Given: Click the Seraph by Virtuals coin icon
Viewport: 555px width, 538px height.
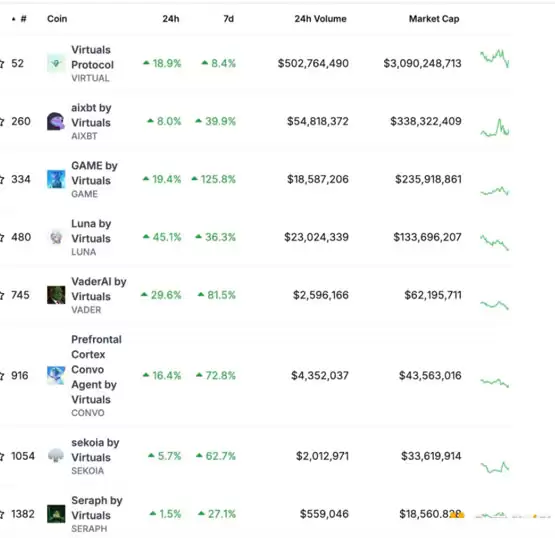Looking at the screenshot, I should pyautogui.click(x=56, y=514).
